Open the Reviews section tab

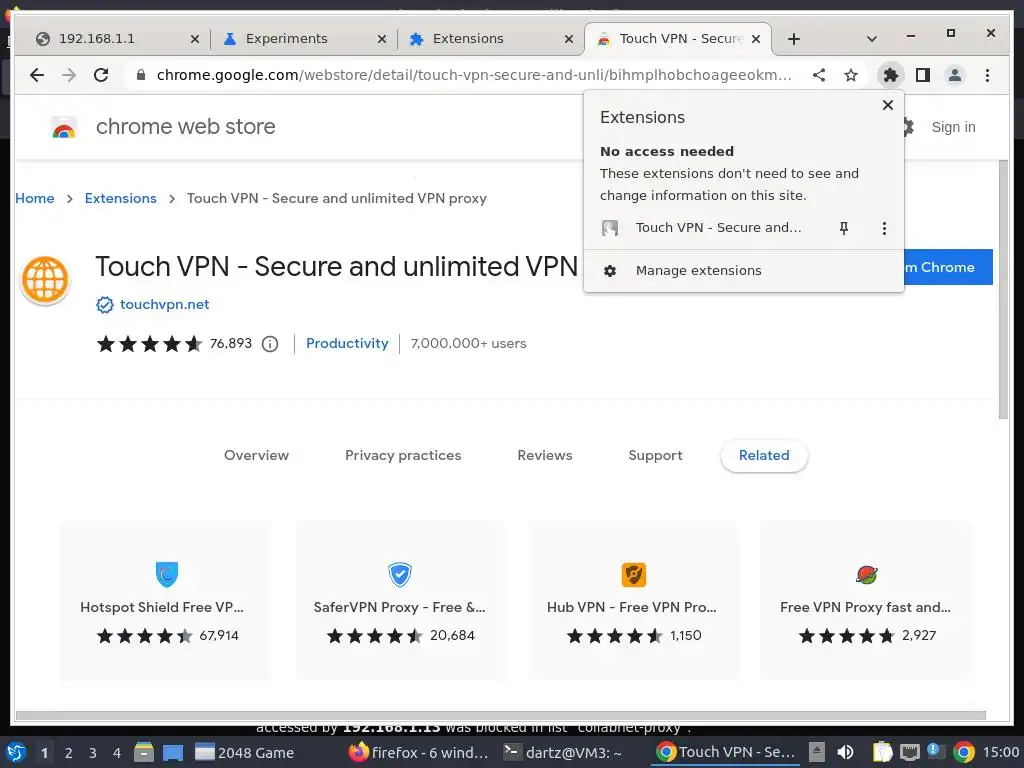click(x=544, y=455)
